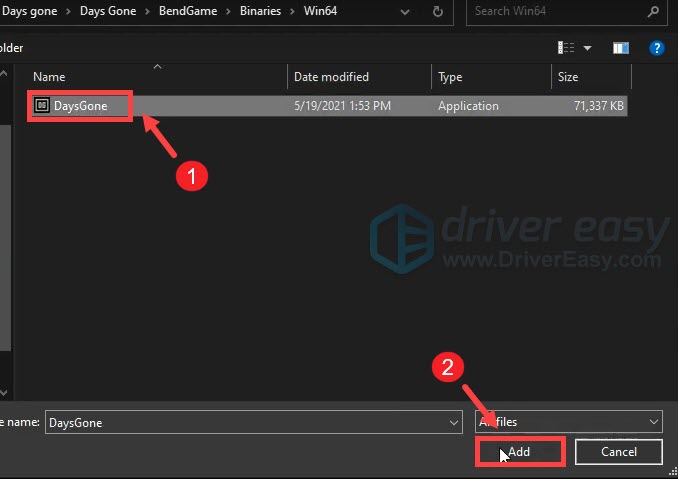The height and width of the screenshot is (479, 678).
Task: Open the Help icon
Action: 656,48
